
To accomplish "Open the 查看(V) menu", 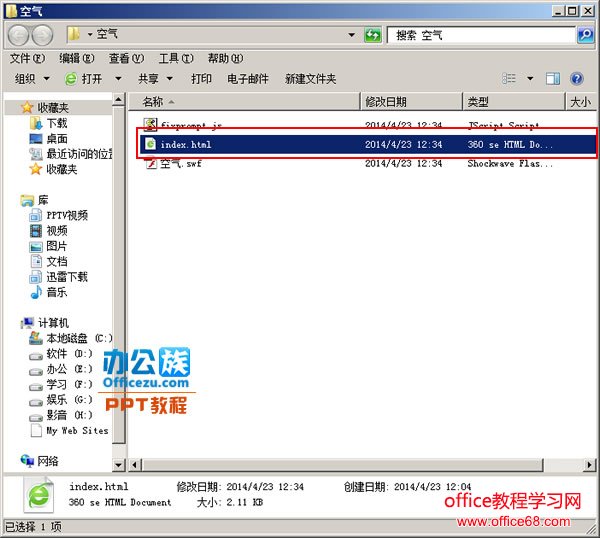I will tap(126, 58).
